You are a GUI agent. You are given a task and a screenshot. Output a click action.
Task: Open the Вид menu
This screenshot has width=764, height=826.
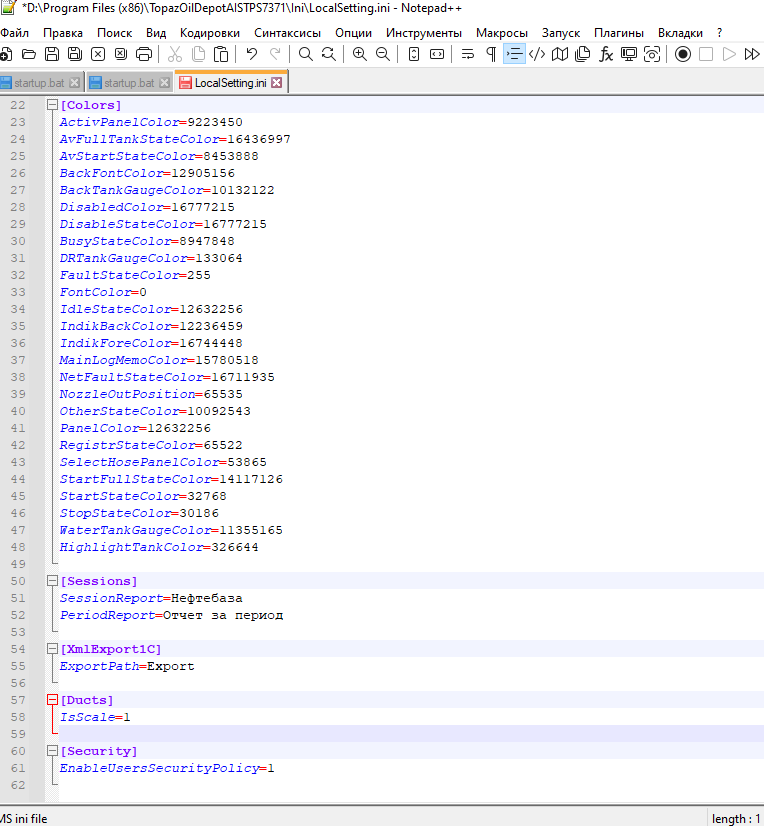pyautogui.click(x=156, y=33)
